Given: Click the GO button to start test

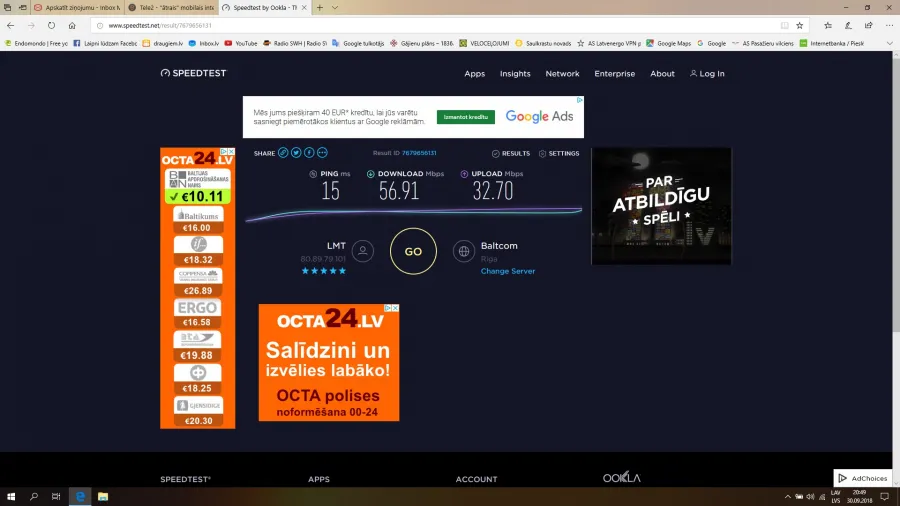Looking at the screenshot, I should [x=413, y=251].
